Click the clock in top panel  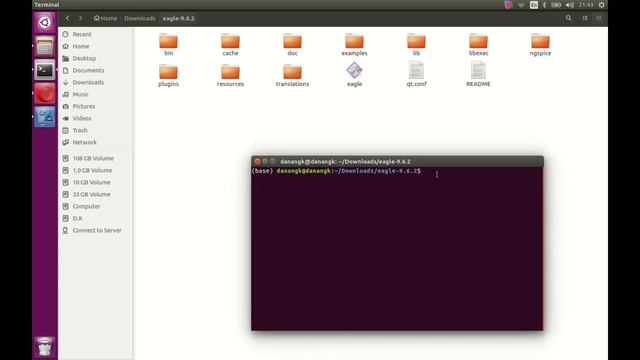(x=586, y=5)
